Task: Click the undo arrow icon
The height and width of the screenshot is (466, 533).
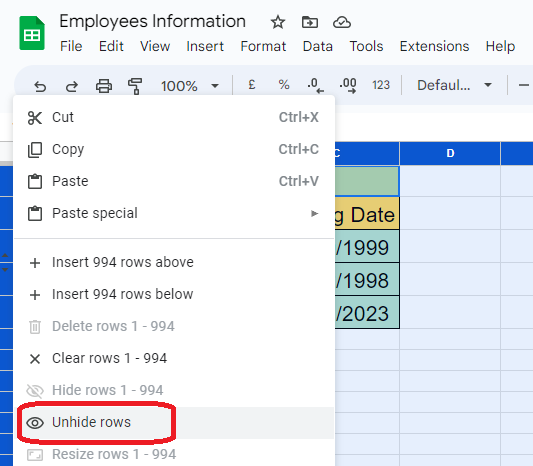Action: coord(40,86)
